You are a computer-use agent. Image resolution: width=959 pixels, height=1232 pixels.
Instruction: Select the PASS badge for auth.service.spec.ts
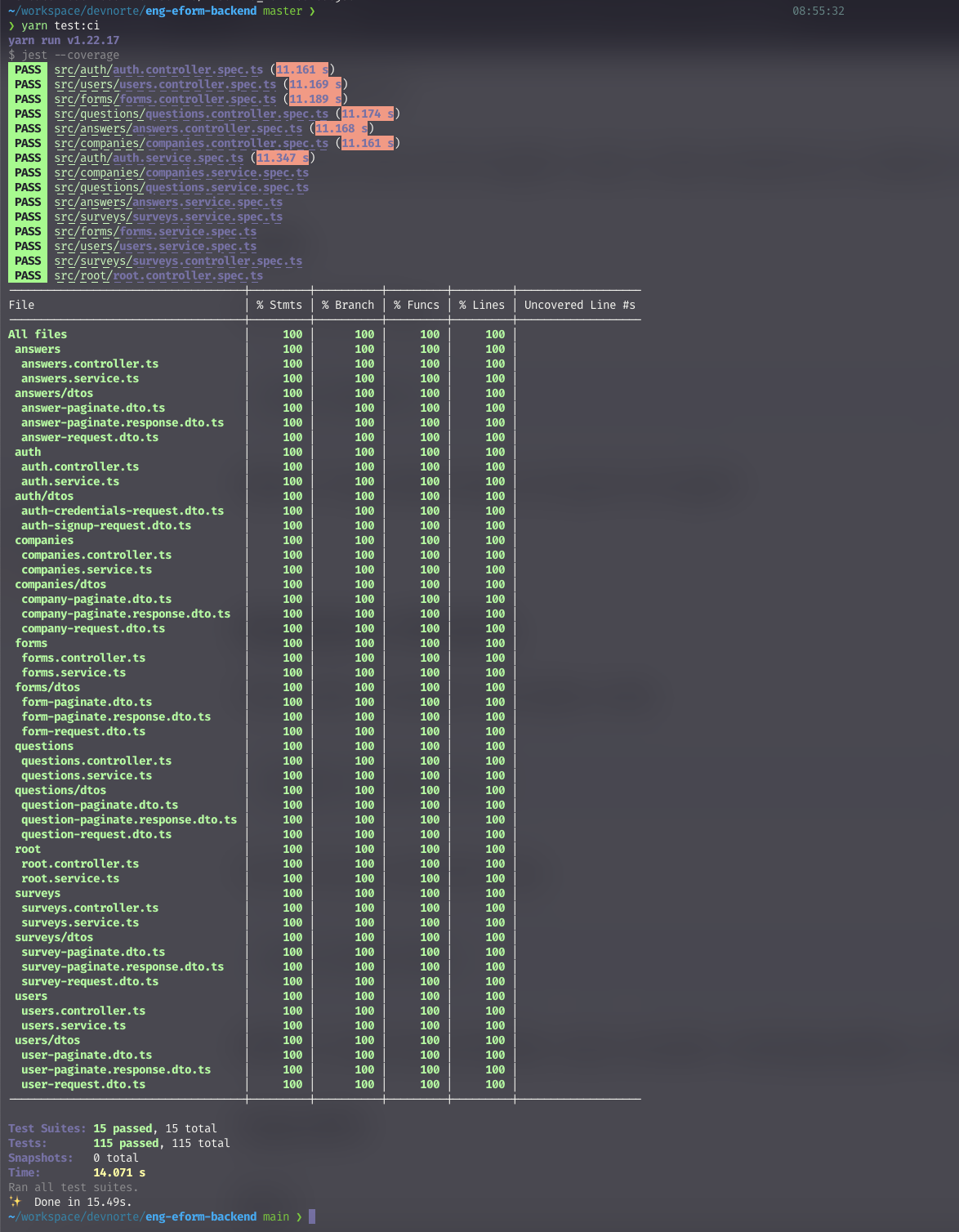(x=27, y=158)
